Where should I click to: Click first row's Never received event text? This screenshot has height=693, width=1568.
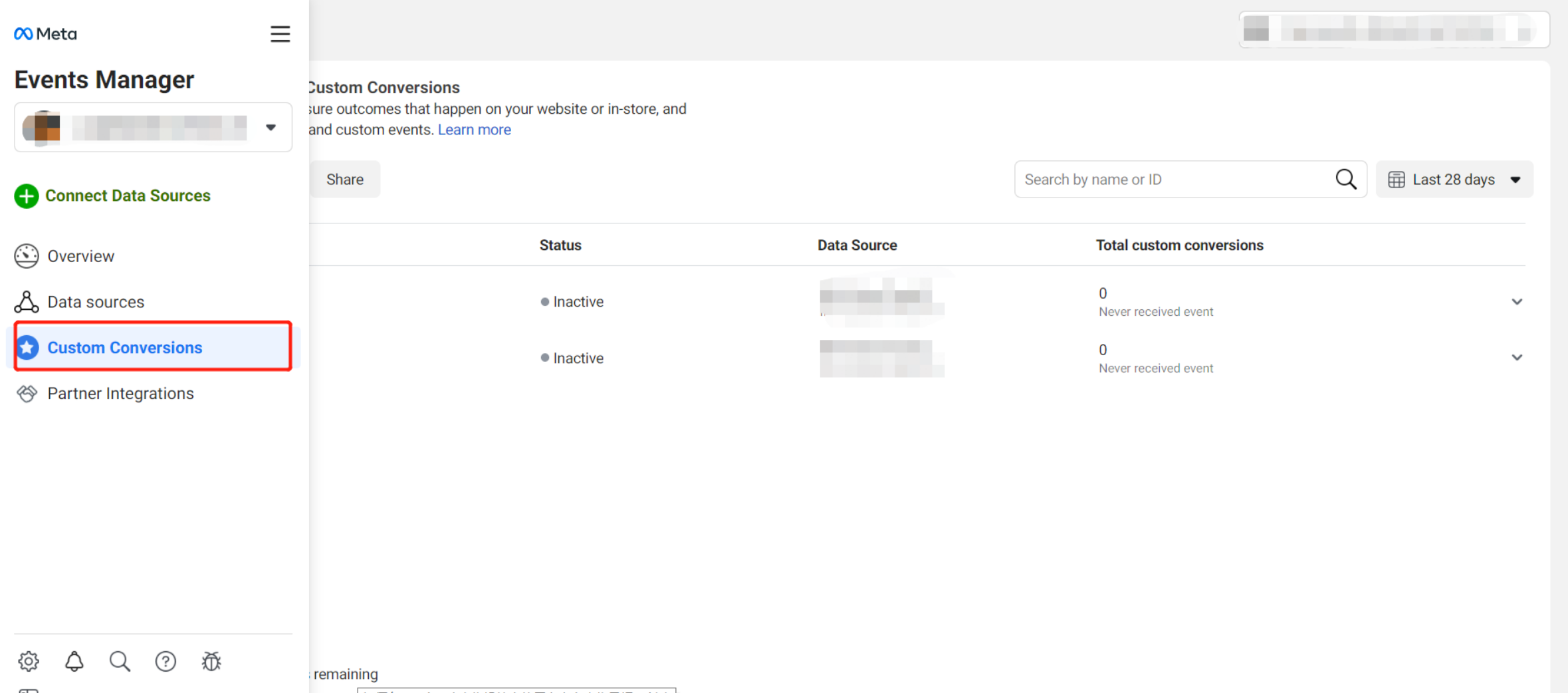point(1156,312)
